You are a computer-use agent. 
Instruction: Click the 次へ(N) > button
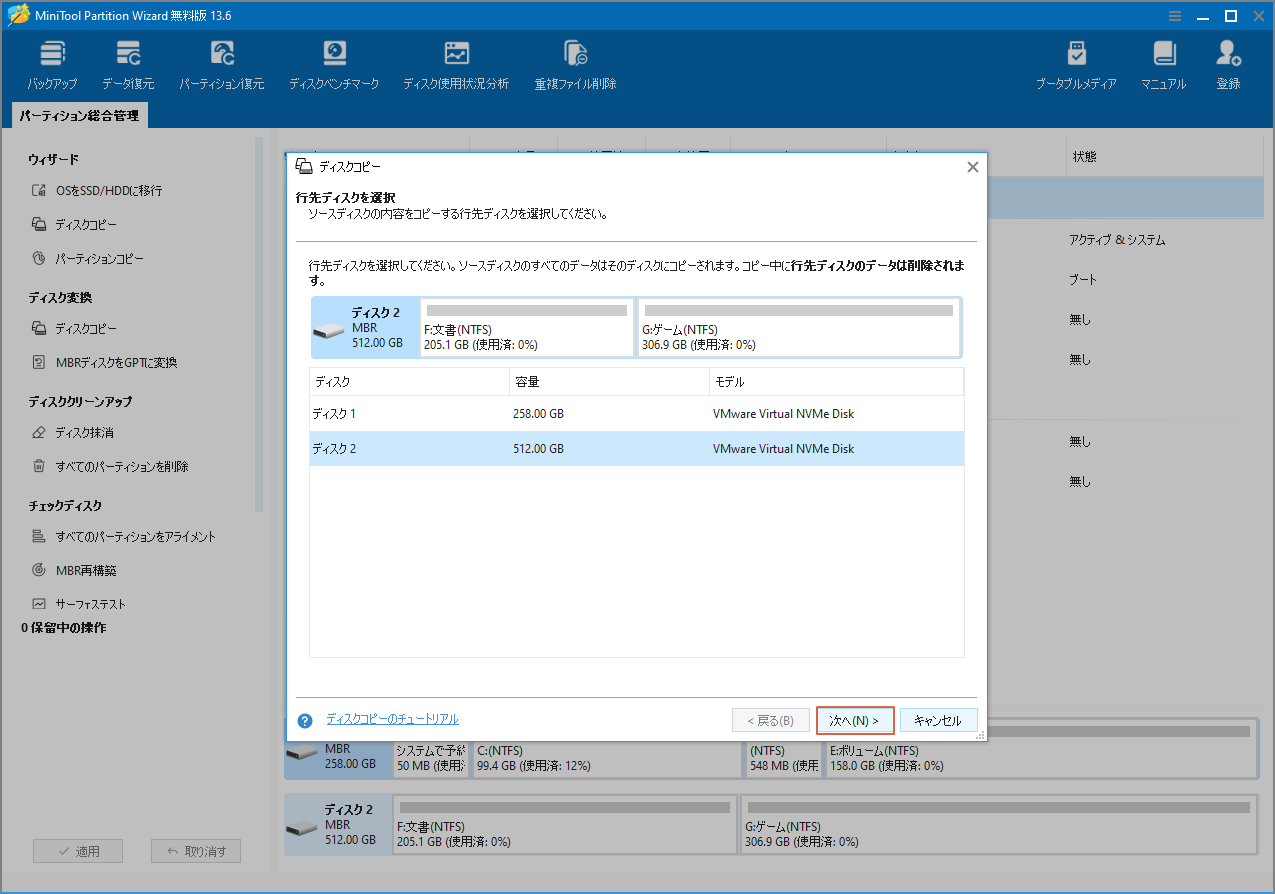point(854,721)
